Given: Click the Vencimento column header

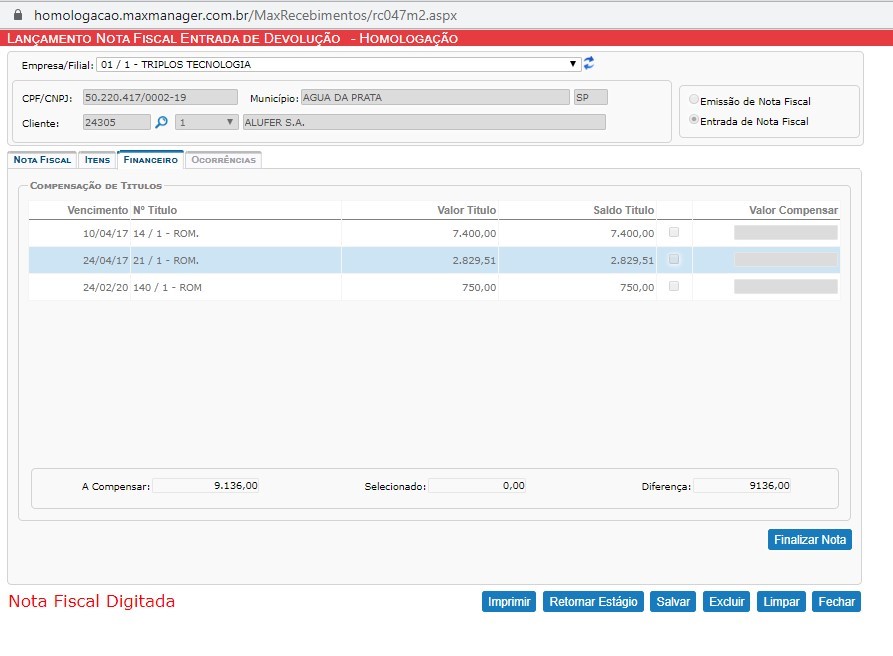Looking at the screenshot, I should [x=97, y=210].
